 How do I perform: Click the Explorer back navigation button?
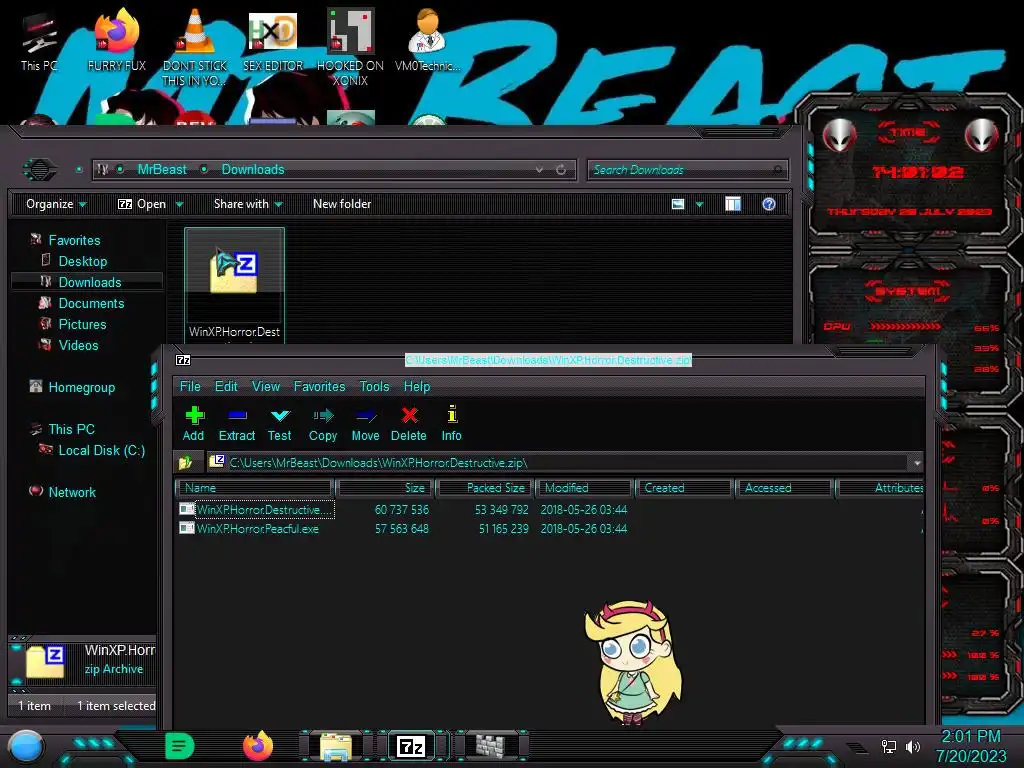tap(40, 170)
